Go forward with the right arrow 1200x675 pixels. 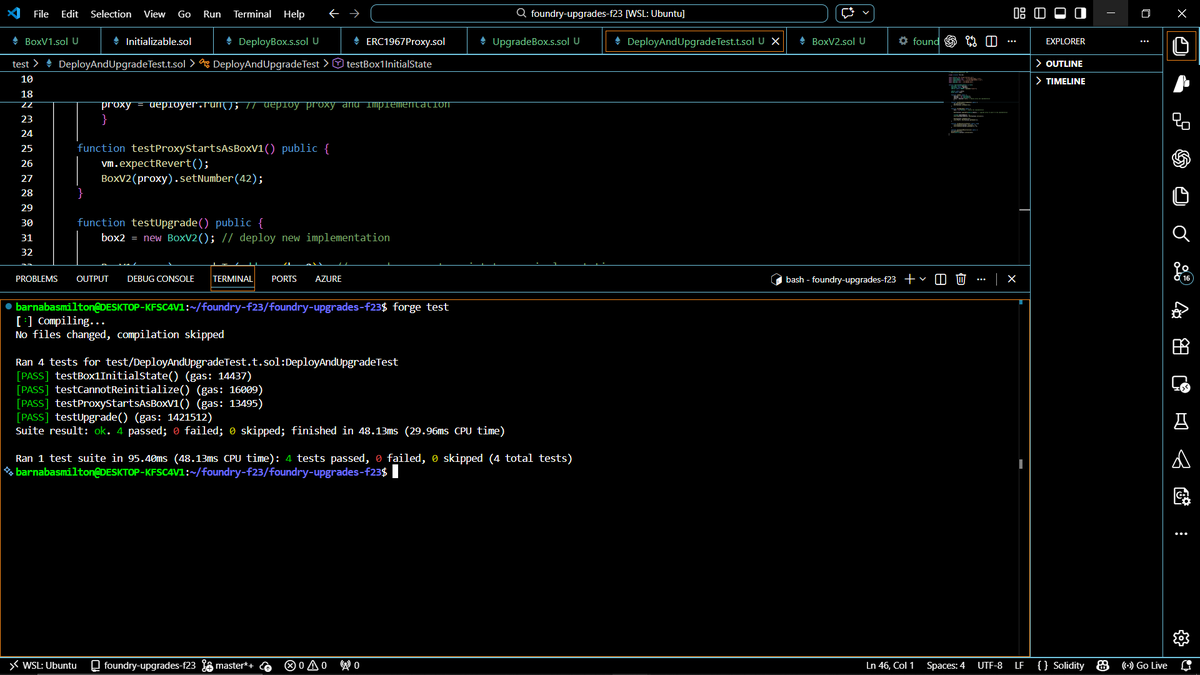coord(356,14)
